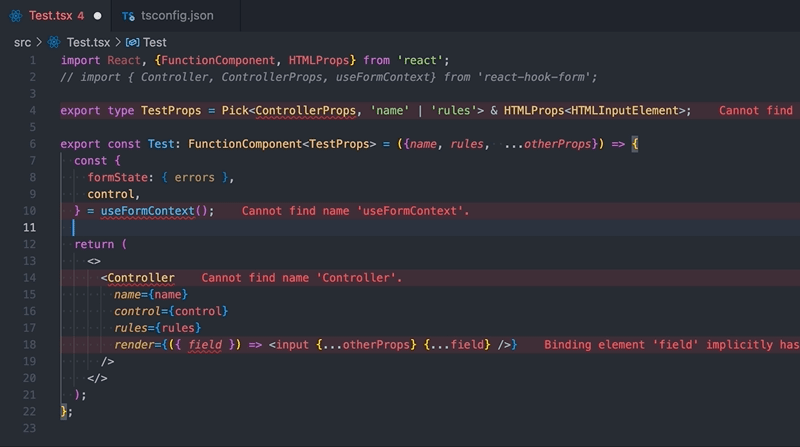This screenshot has width=800, height=447.
Task: Click the unsaved dot on Test.tsx tab
Action: 97,16
